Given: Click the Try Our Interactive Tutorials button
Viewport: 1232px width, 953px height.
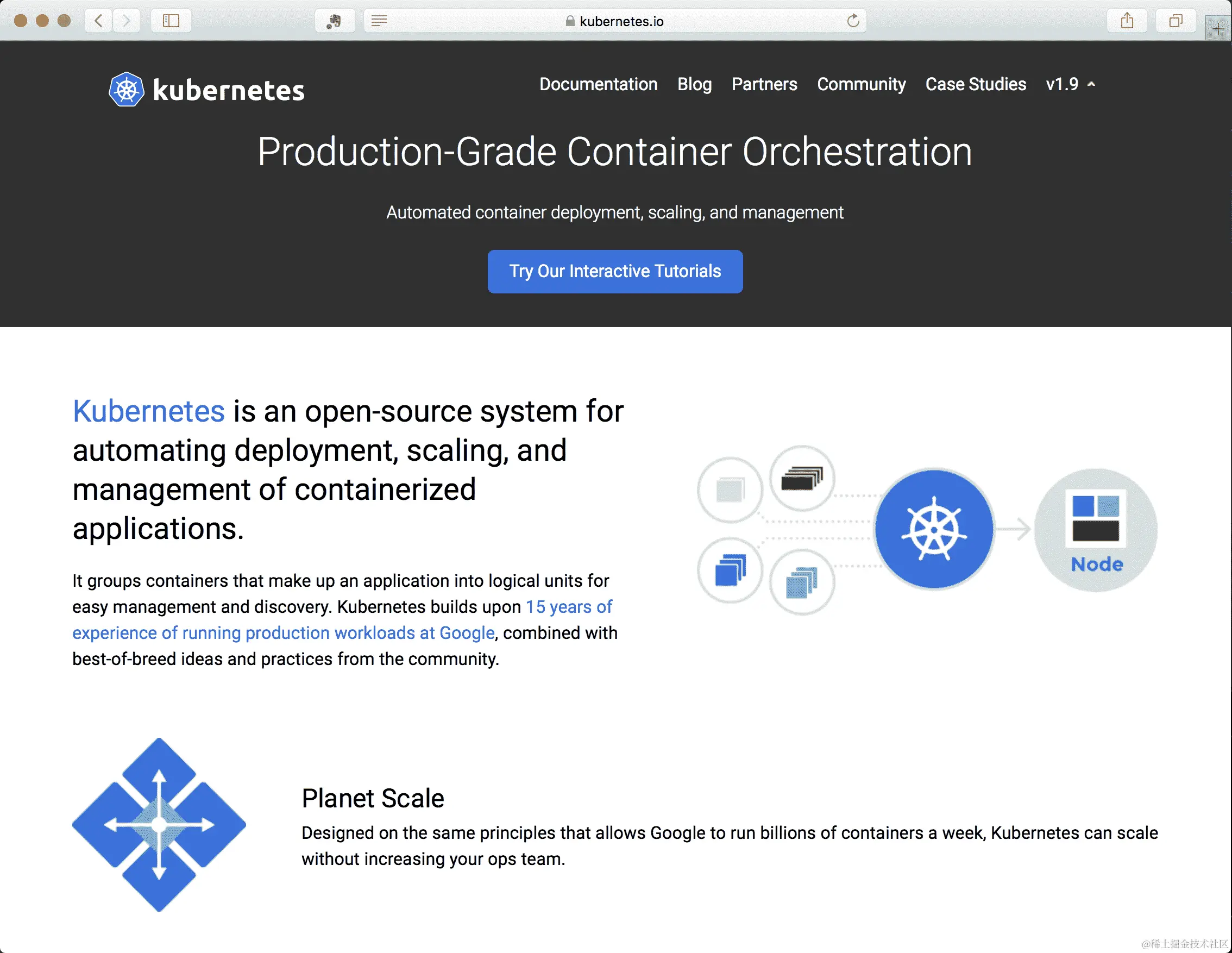Looking at the screenshot, I should [615, 272].
